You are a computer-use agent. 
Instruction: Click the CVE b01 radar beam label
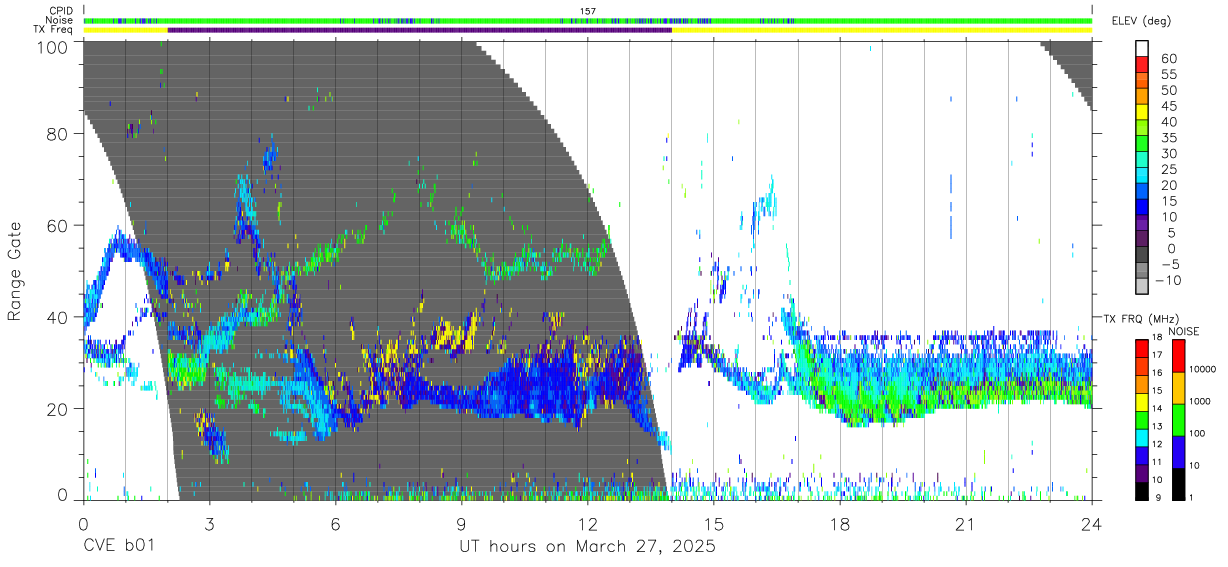118,547
